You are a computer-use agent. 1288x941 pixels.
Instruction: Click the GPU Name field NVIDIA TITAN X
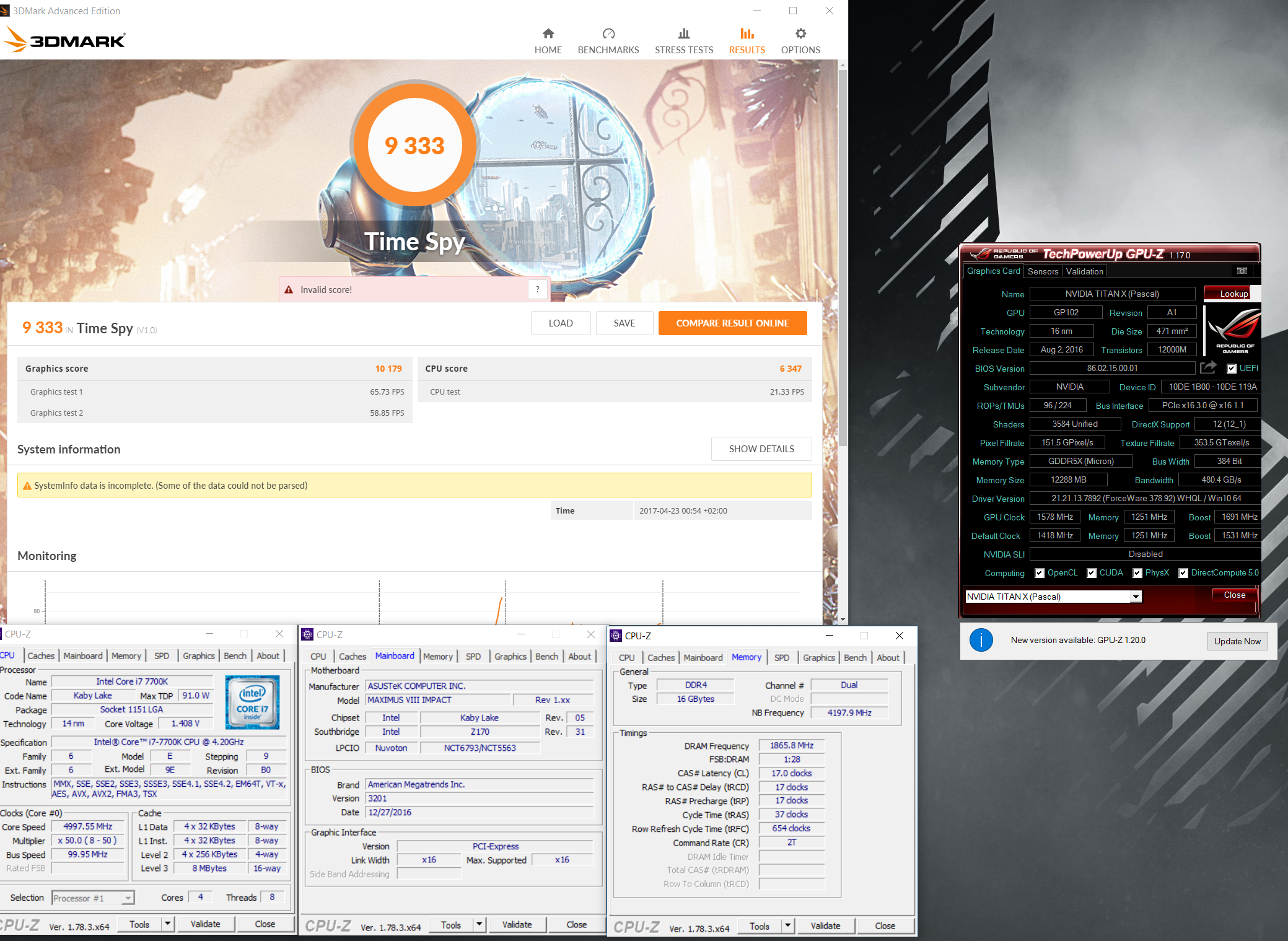click(1112, 294)
